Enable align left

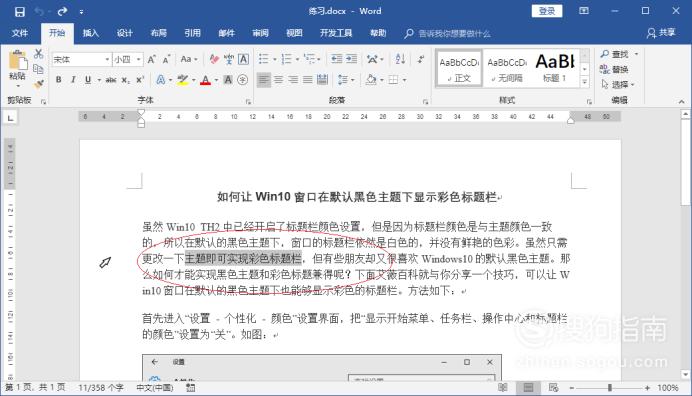click(263, 80)
